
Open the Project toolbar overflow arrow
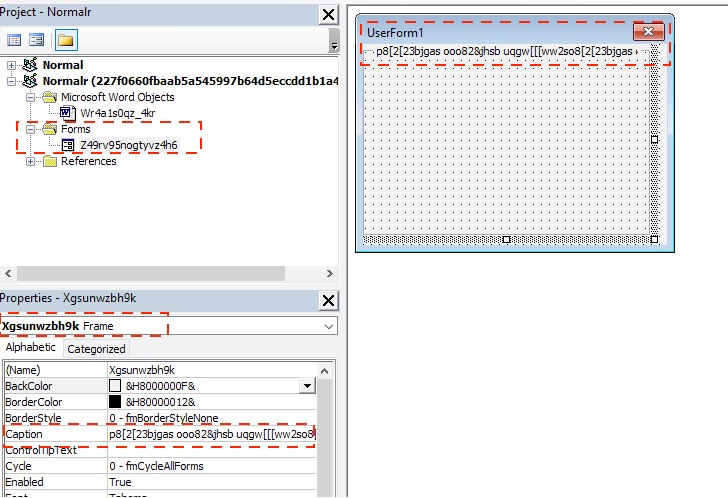333,40
